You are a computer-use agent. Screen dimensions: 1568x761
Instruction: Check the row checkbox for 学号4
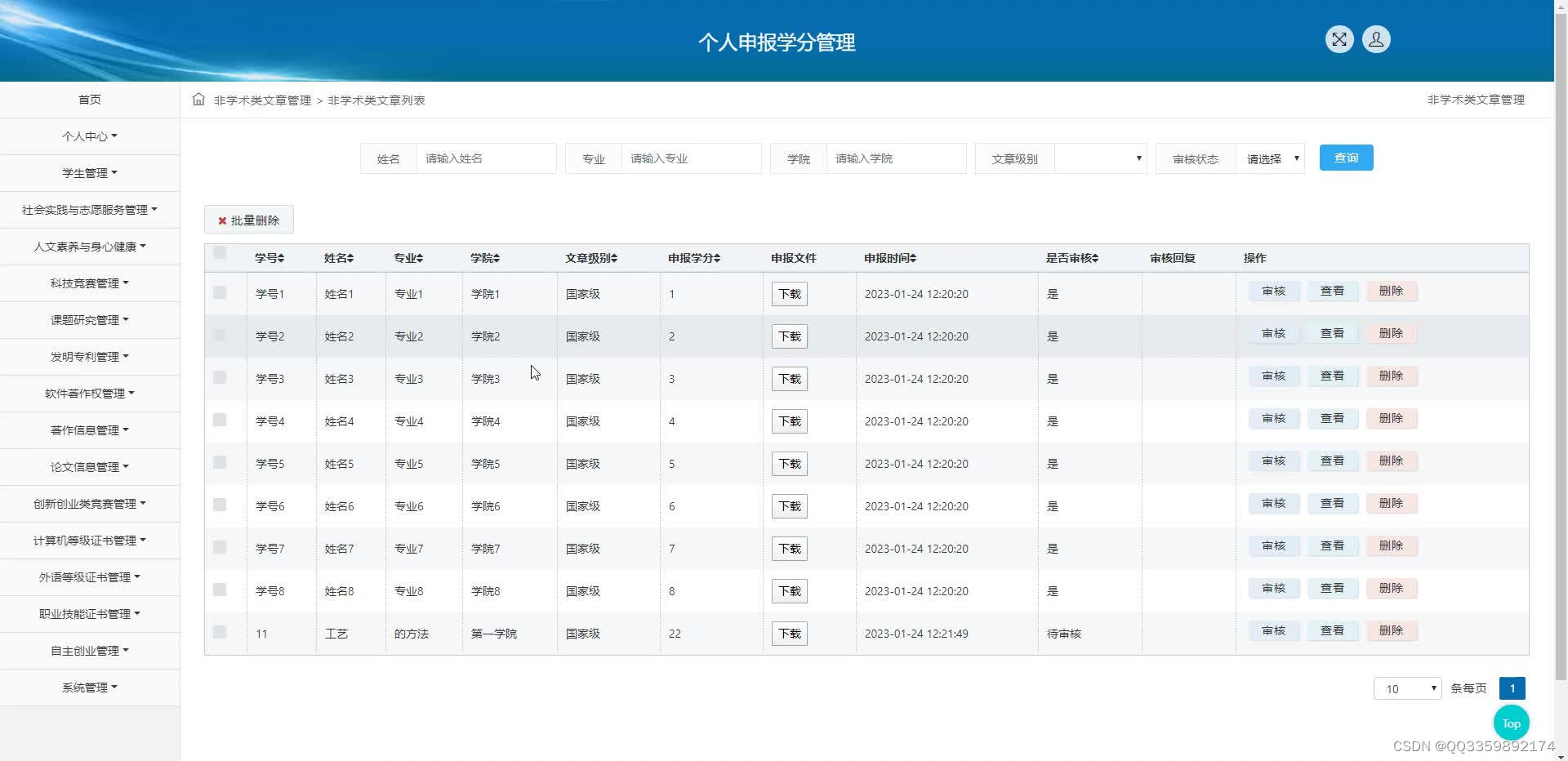pos(220,420)
